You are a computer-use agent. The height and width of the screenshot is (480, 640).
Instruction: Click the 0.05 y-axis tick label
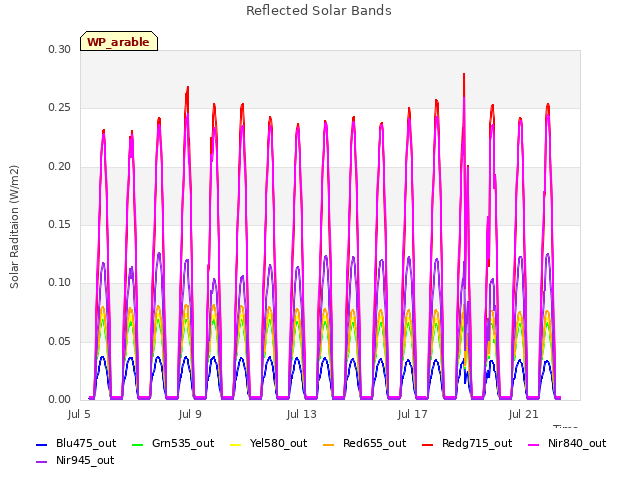click(x=59, y=341)
